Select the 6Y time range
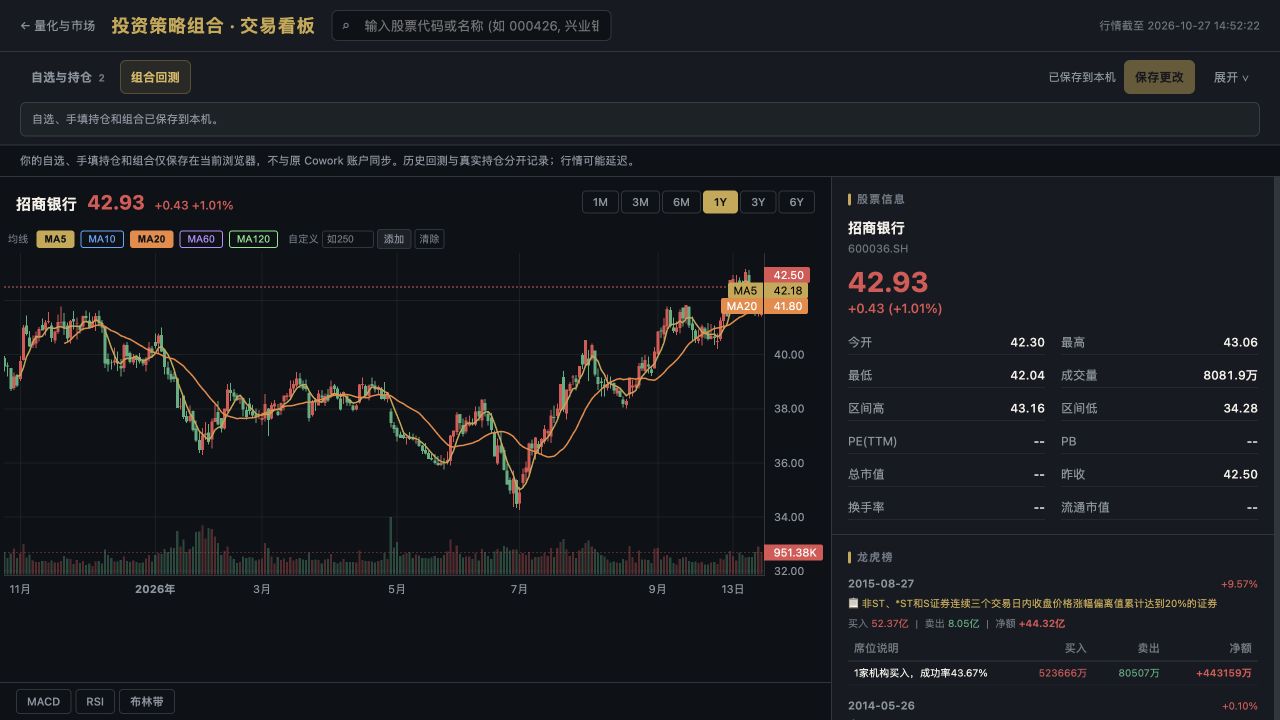Screen dimensions: 1280x720 coord(797,202)
